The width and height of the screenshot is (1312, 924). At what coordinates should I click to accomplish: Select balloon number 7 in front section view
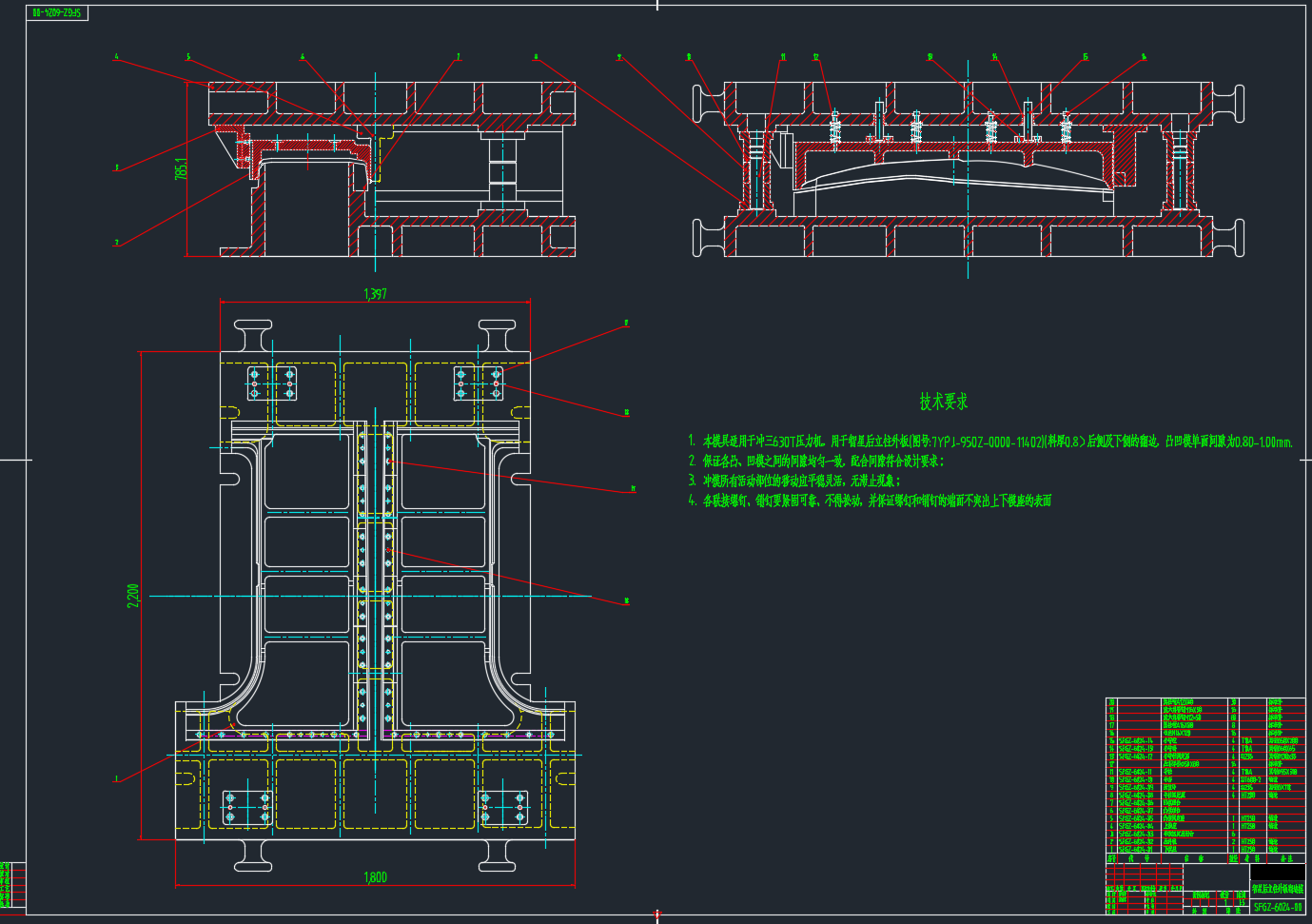click(458, 57)
